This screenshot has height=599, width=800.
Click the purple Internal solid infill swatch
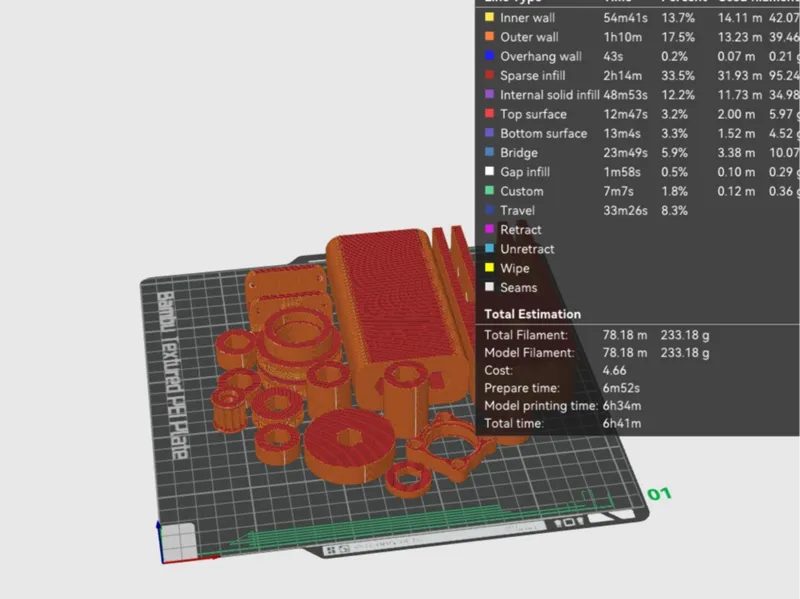tap(489, 94)
